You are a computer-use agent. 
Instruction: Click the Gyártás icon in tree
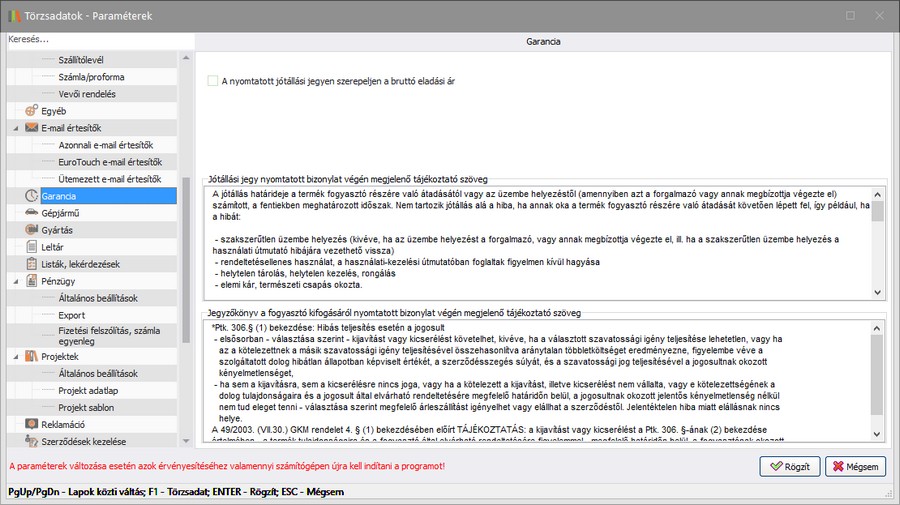32,230
